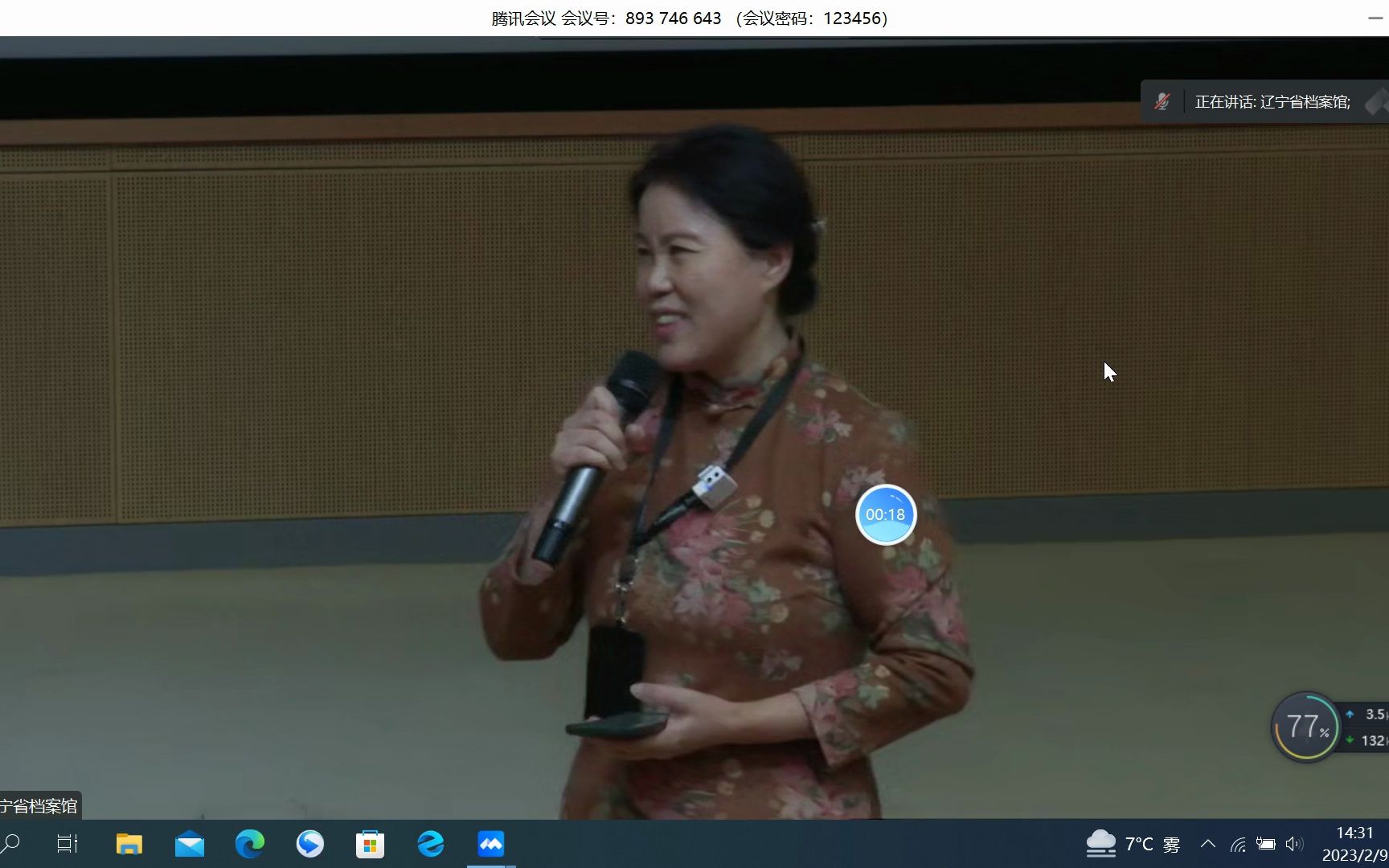
Task: Minimize the Tencent Meeting window
Action: 1376,18
